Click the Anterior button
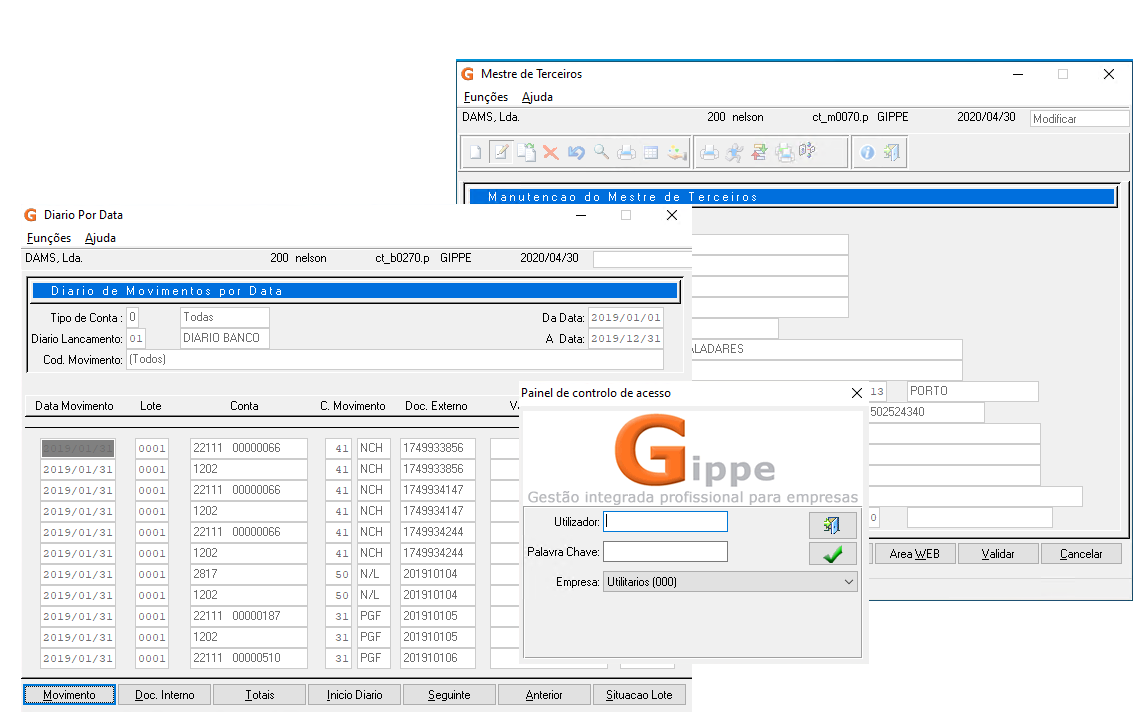Viewport: 1142px width, 725px height. 544,695
